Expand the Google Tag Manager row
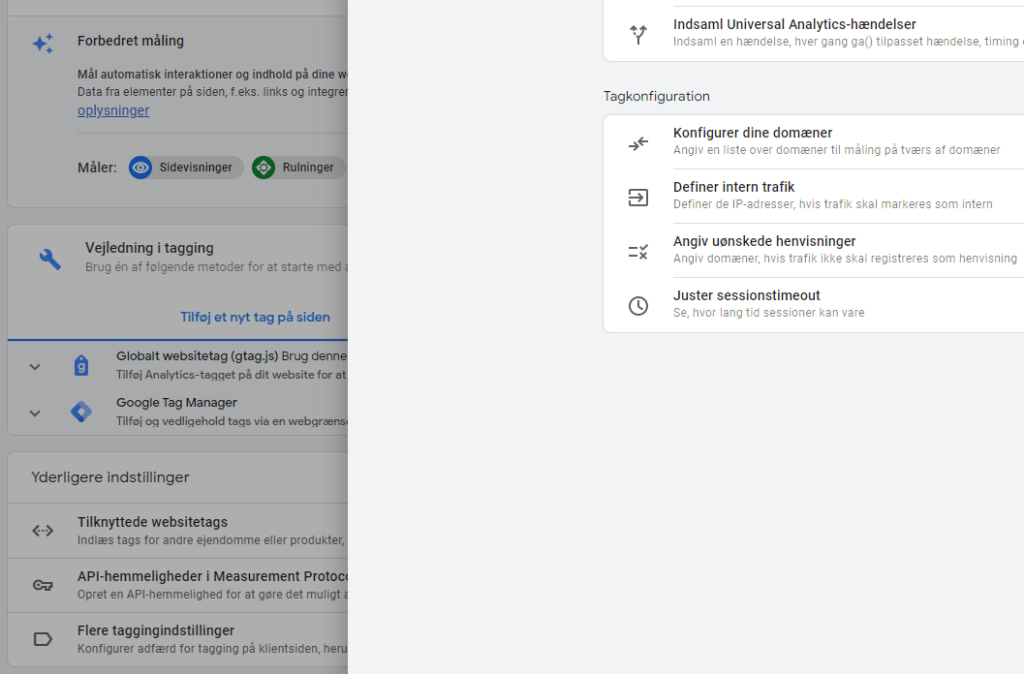 [x=35, y=412]
